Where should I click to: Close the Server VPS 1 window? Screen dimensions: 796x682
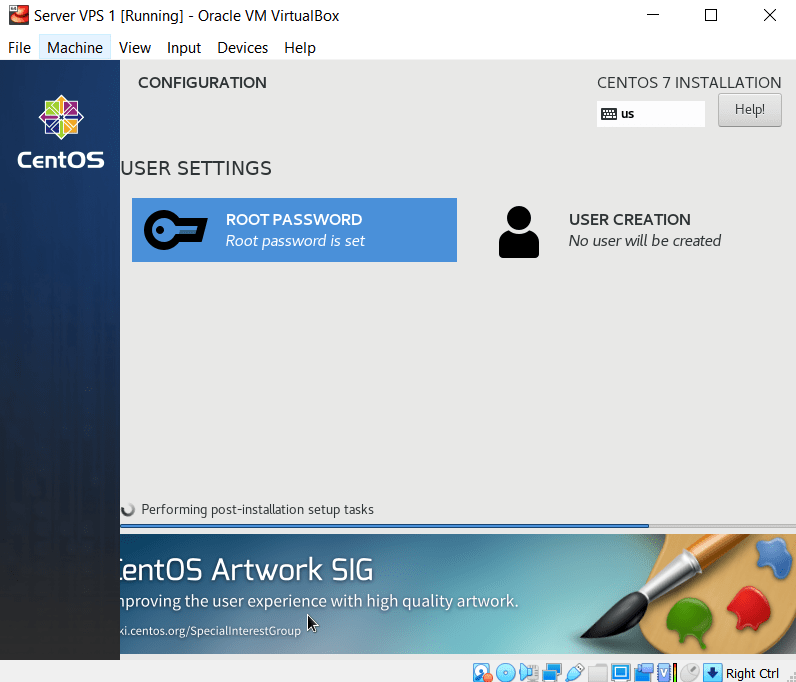tap(770, 15)
